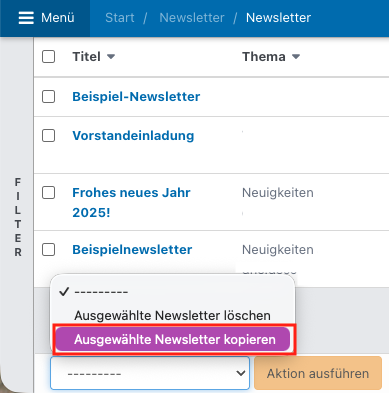The image size is (389, 393).
Task: Click Neuigkeiten in the Frohes neues Jahr row
Action: pyautogui.click(x=278, y=193)
